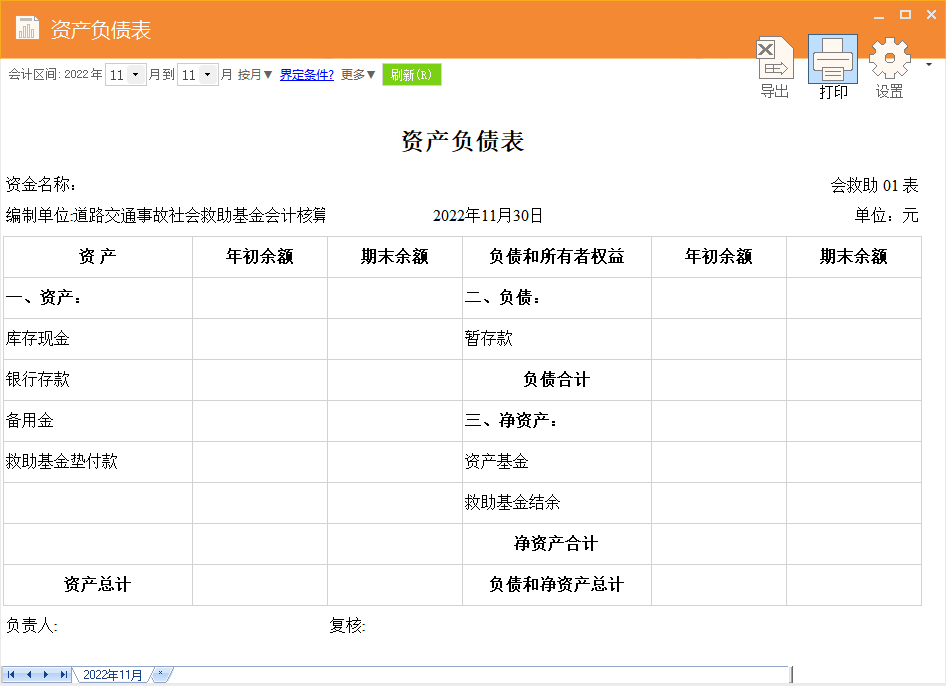Image resolution: width=946 pixels, height=686 pixels.
Task: Go to previous sheet using navigation arrow
Action: pyautogui.click(x=29, y=675)
